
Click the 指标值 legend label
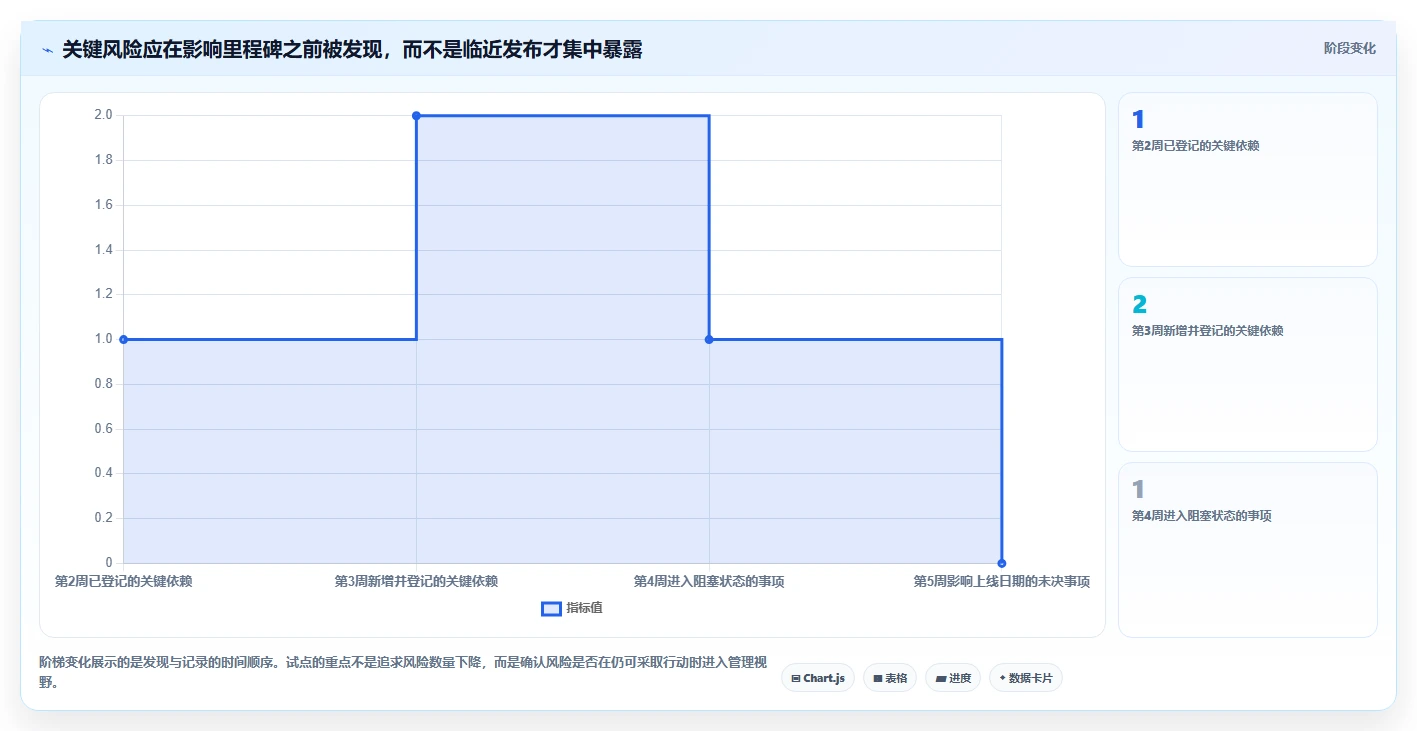pyautogui.click(x=584, y=608)
